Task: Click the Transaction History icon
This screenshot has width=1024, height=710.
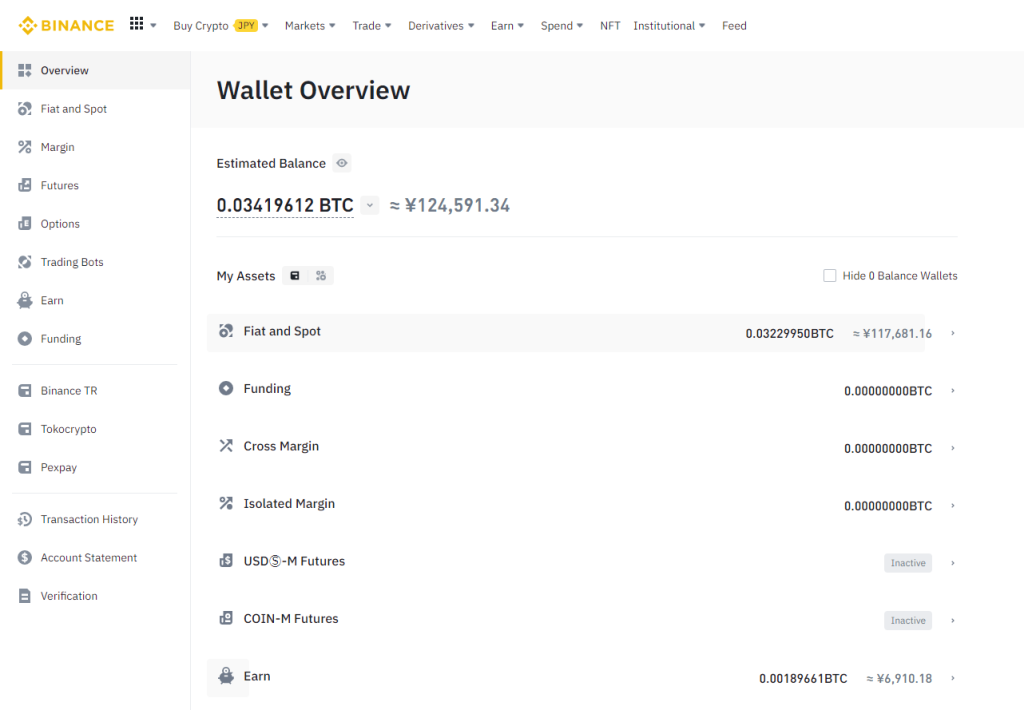Action: pos(25,520)
